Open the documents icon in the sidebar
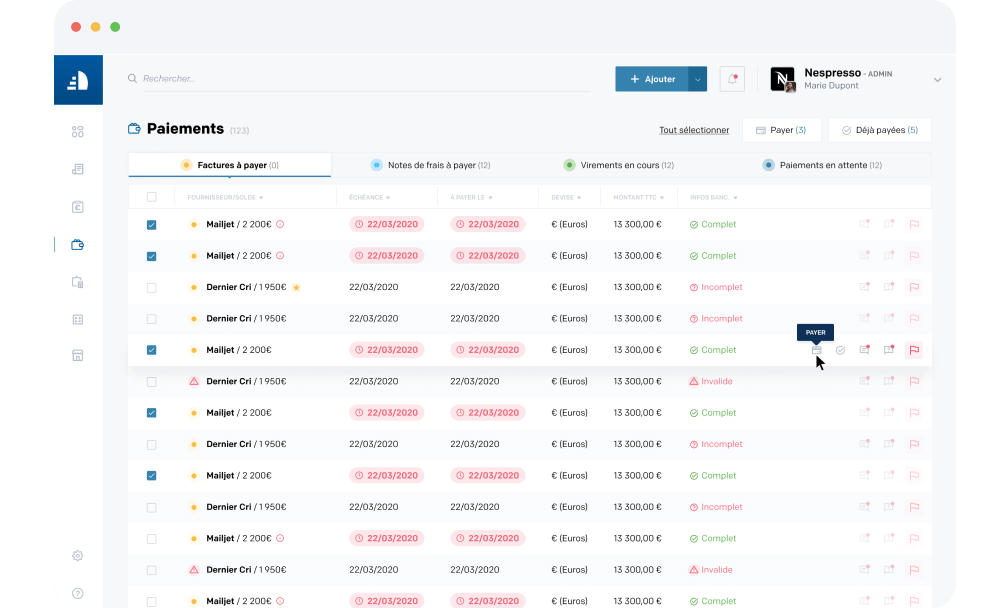The height and width of the screenshot is (608, 1008). pos(78,169)
